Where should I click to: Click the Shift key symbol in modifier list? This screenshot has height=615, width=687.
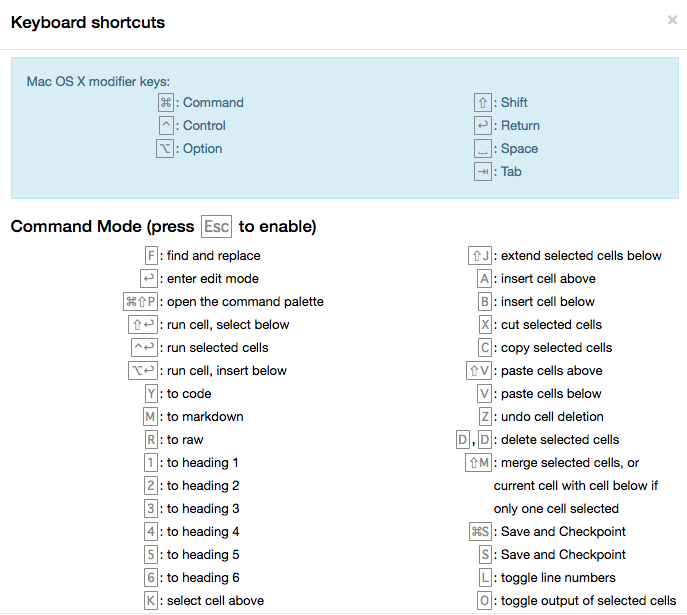point(482,102)
